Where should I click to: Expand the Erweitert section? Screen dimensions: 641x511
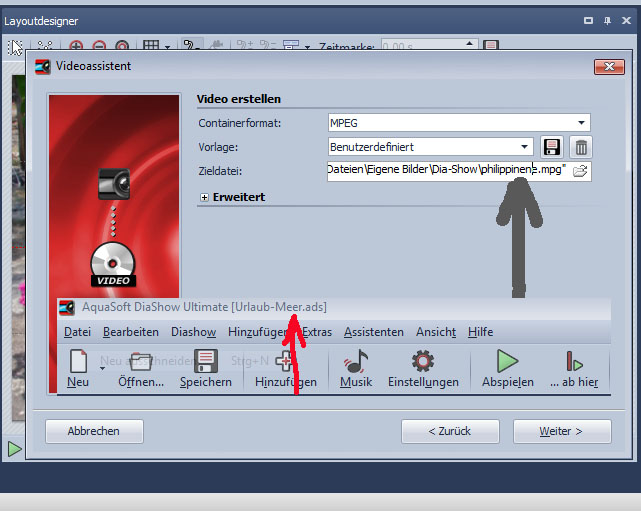(205, 198)
